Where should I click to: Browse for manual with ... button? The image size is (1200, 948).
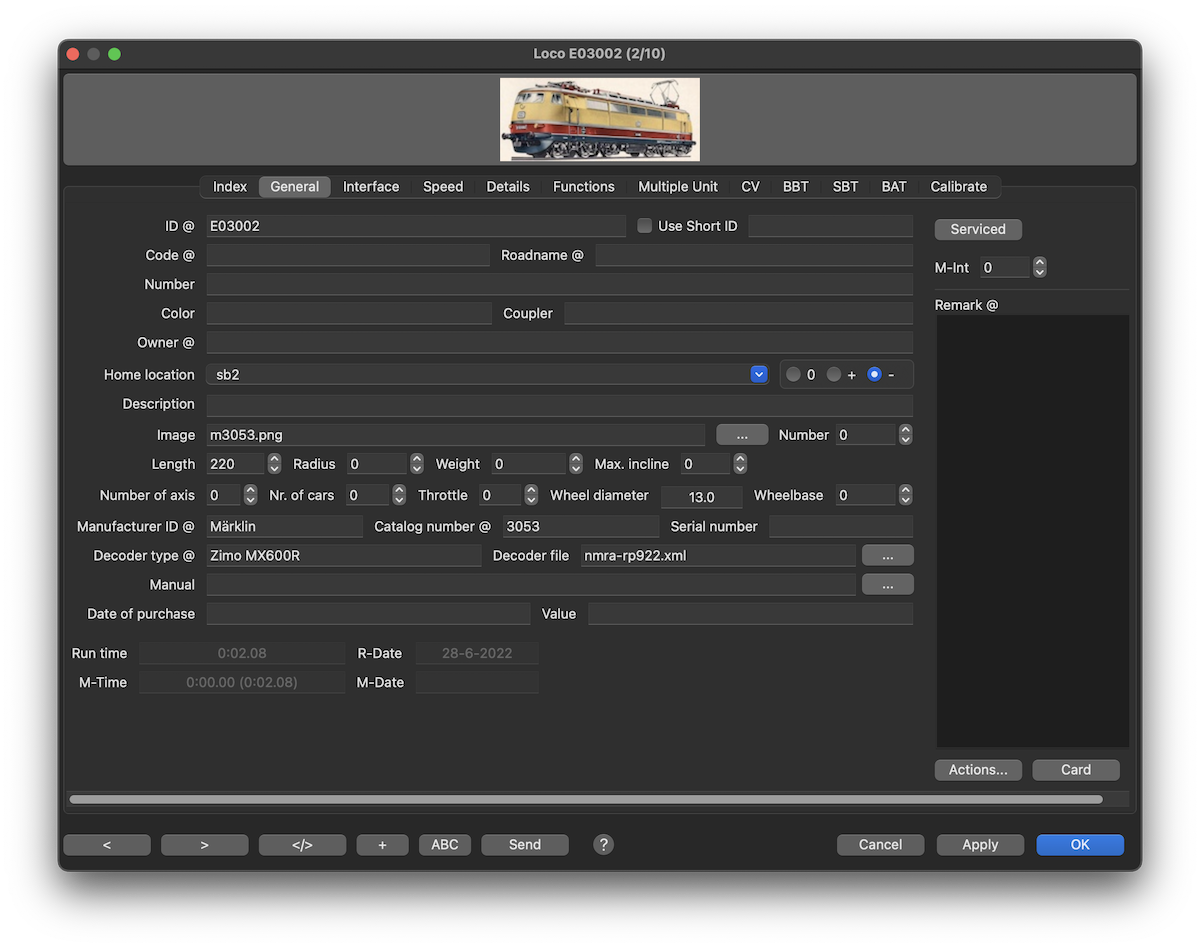tap(887, 585)
